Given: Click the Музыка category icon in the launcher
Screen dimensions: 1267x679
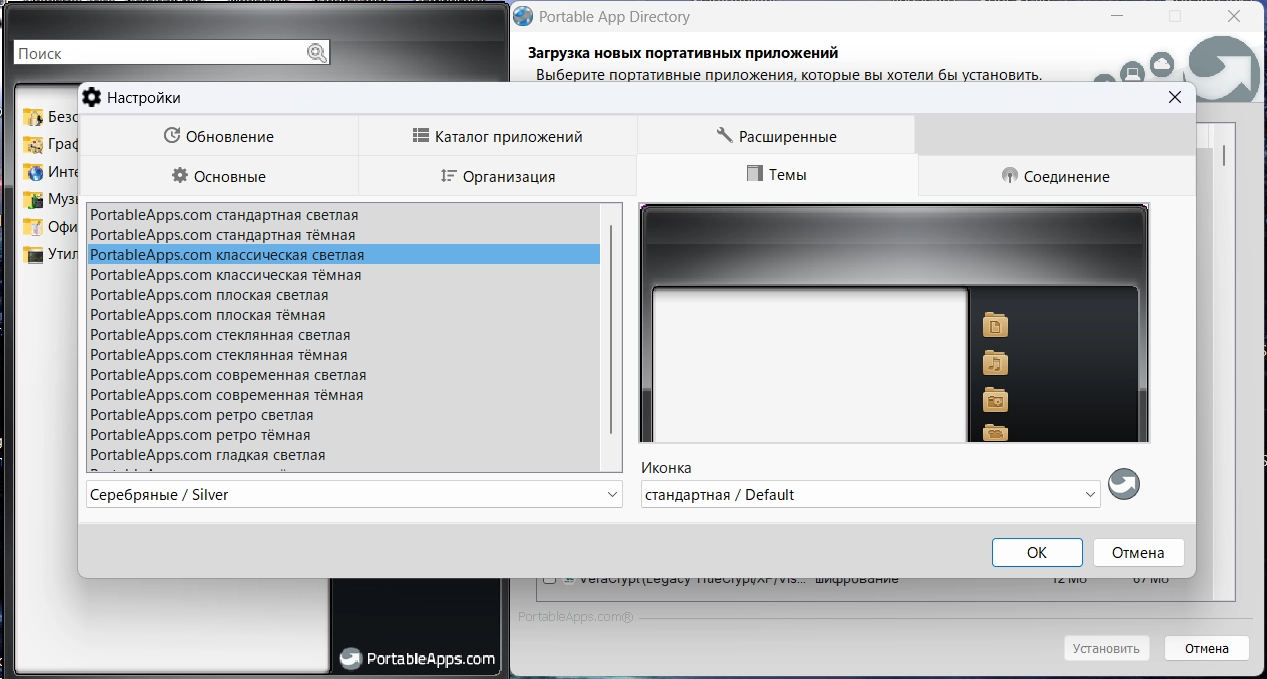Looking at the screenshot, I should [x=34, y=199].
